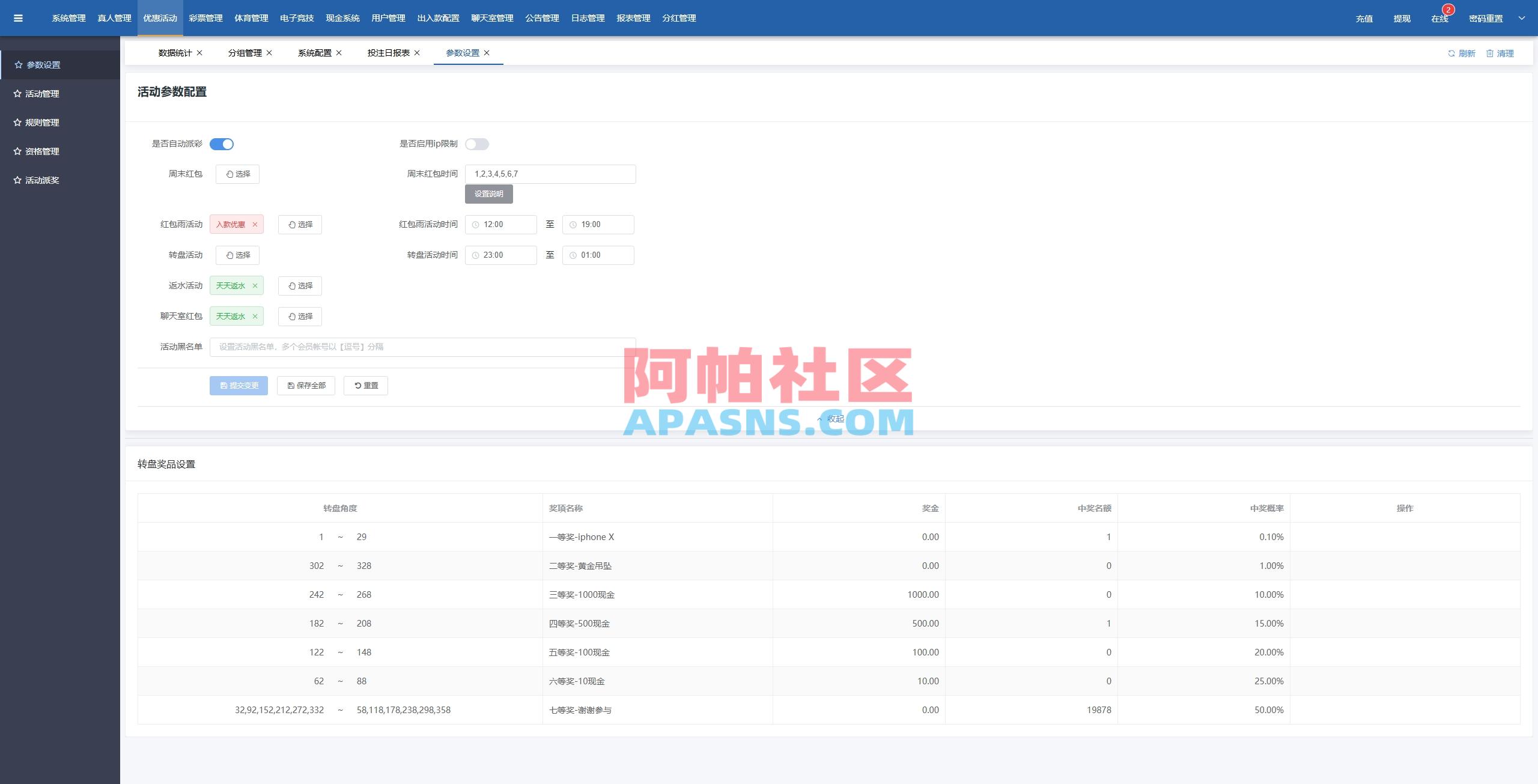Disable the 是否自动派彩 switch

pos(222,144)
